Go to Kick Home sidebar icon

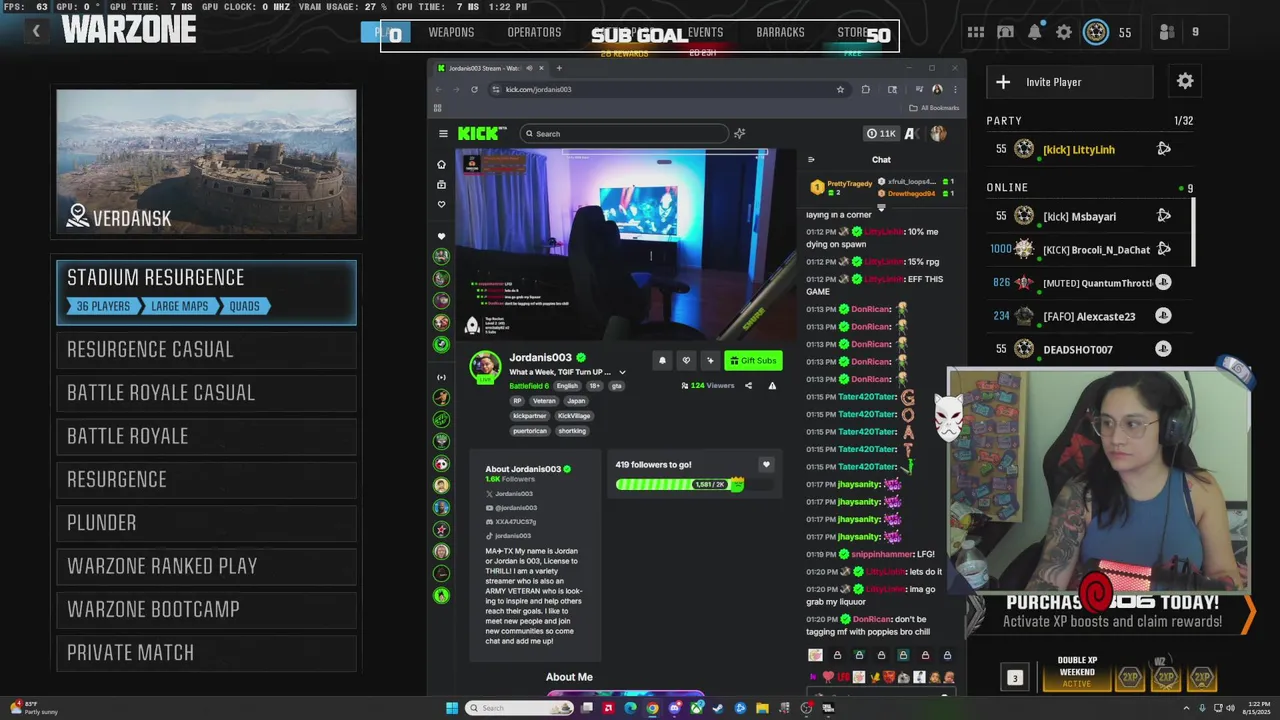point(441,164)
